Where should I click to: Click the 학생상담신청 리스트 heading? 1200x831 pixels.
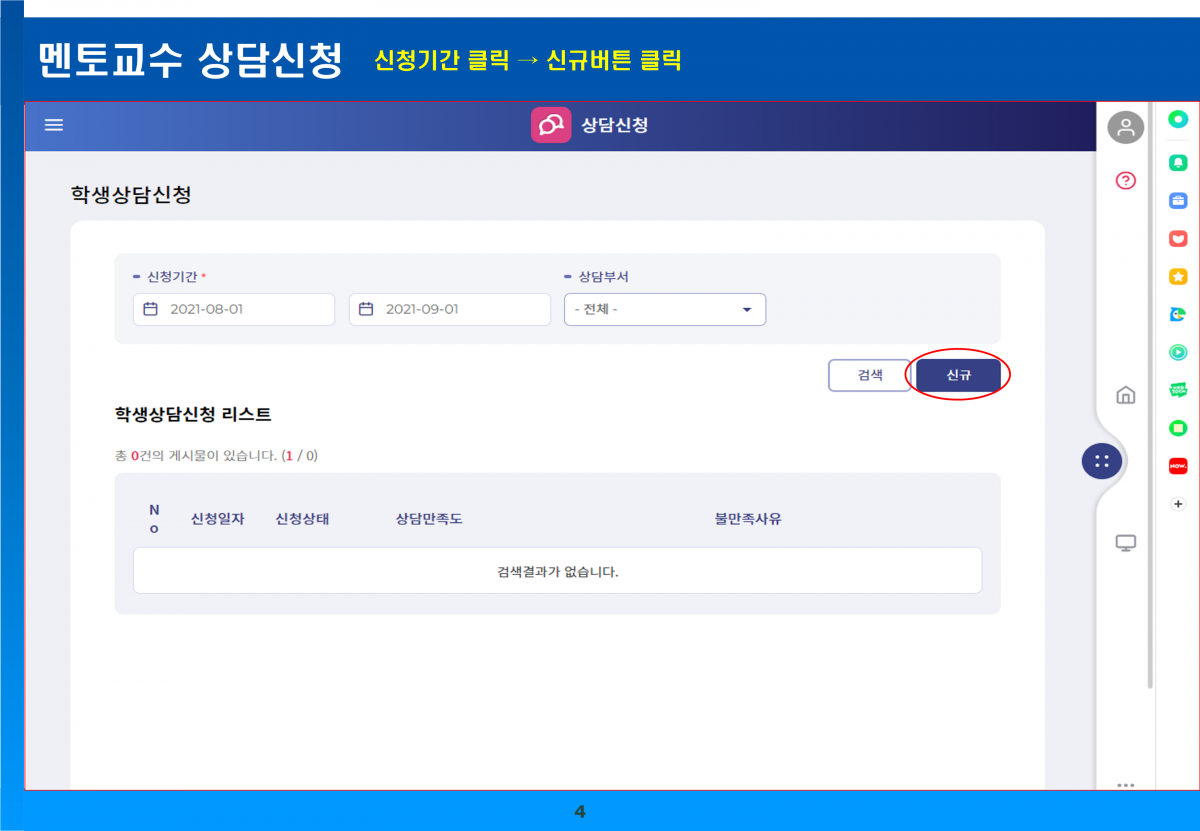pyautogui.click(x=193, y=414)
